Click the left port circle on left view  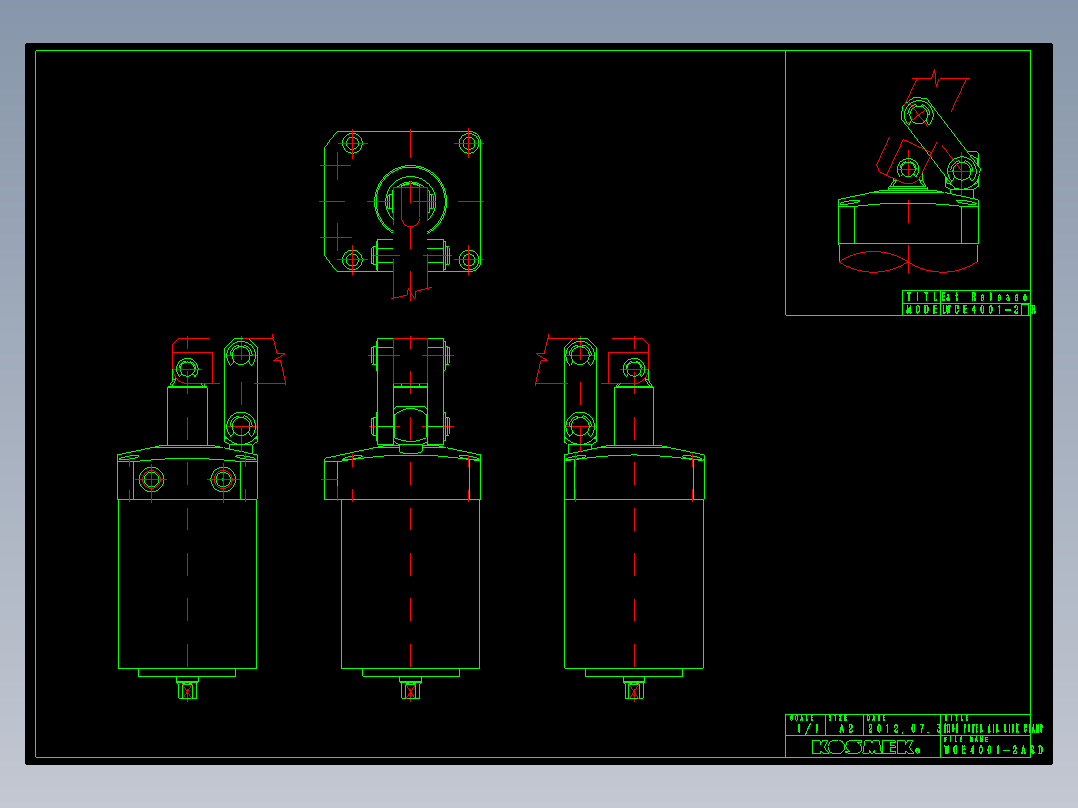pyautogui.click(x=151, y=479)
